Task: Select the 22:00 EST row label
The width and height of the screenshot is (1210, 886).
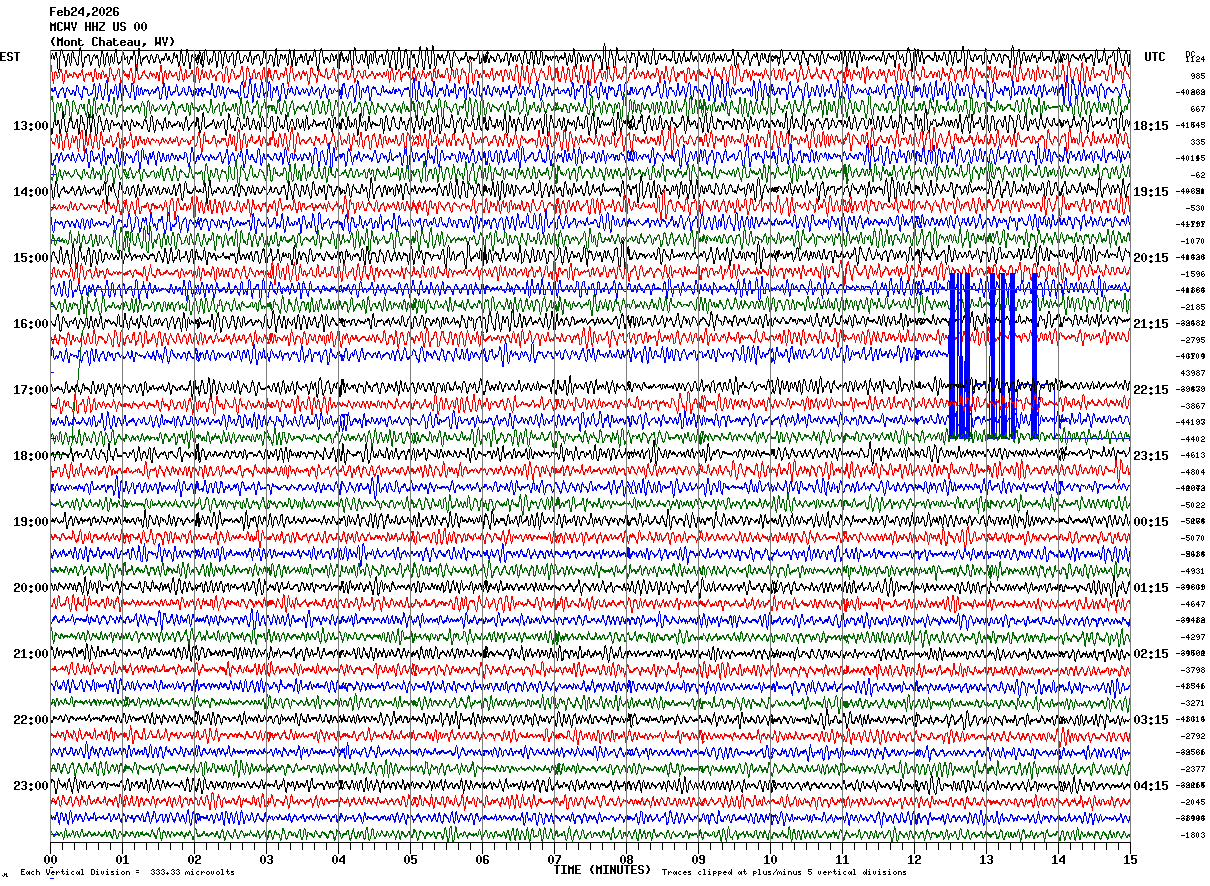Action: pyautogui.click(x=31, y=720)
